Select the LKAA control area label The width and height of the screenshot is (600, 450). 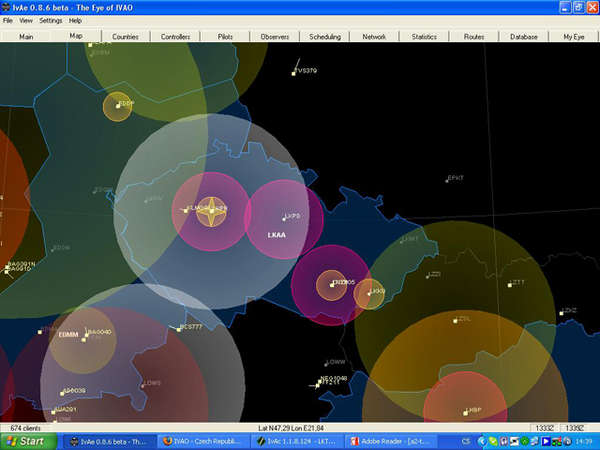click(x=276, y=235)
